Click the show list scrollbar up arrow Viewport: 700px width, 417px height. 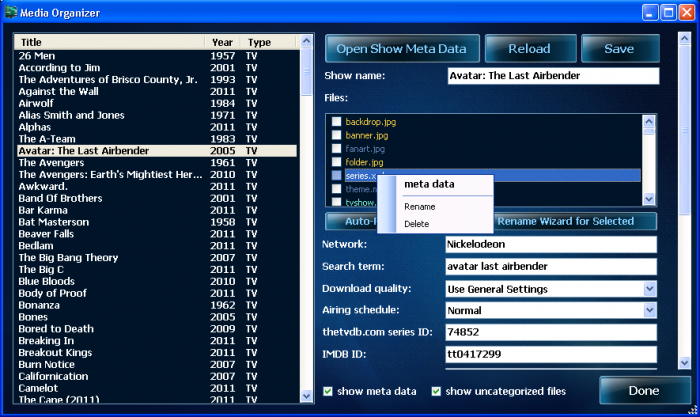(x=306, y=41)
